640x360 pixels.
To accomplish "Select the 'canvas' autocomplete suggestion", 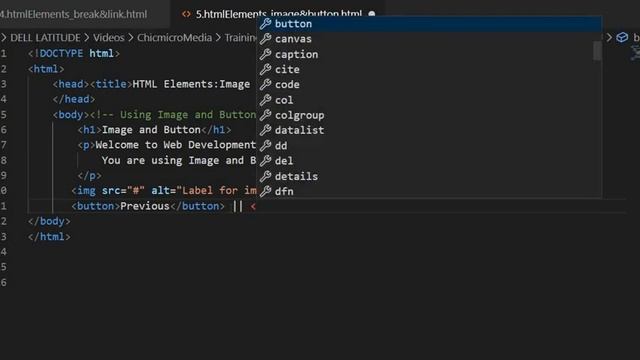I will pos(429,39).
